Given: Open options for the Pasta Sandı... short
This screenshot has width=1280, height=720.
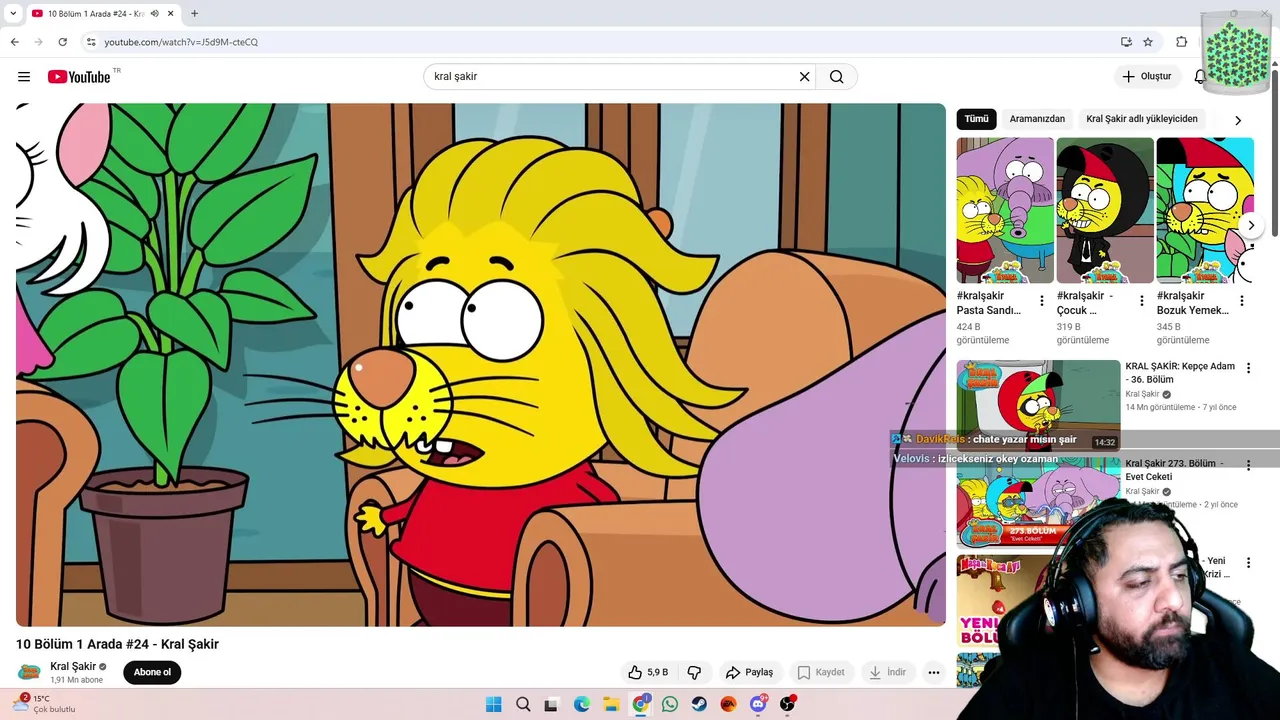Looking at the screenshot, I should coord(1042,301).
